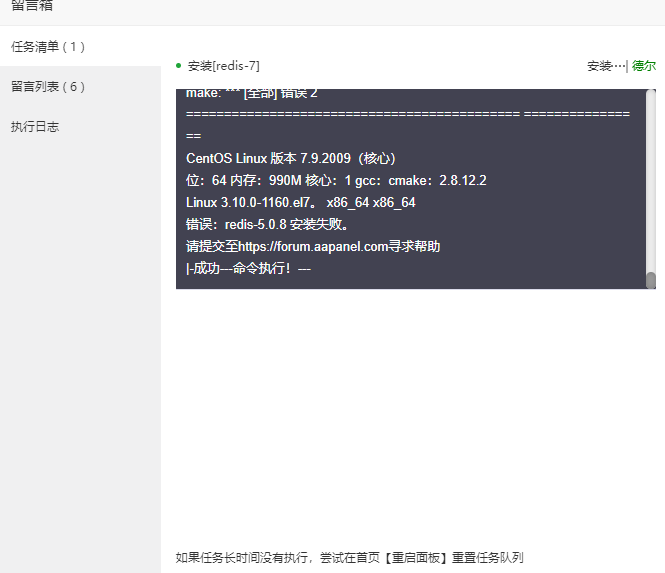
Task: Click the 重启面板 hint text at bottom
Action: (x=349, y=557)
